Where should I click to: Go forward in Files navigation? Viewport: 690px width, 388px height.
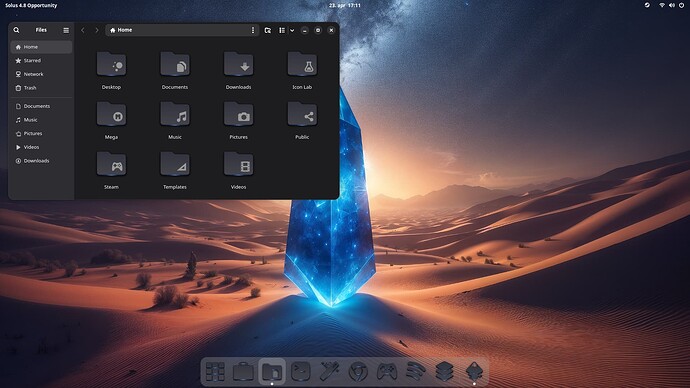(97, 30)
